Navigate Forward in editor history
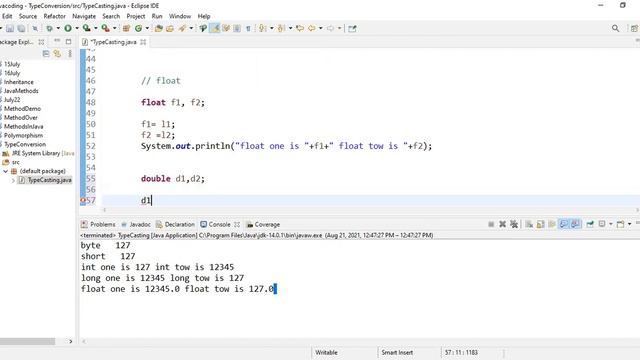The width and height of the screenshot is (640, 360). pos(331,29)
